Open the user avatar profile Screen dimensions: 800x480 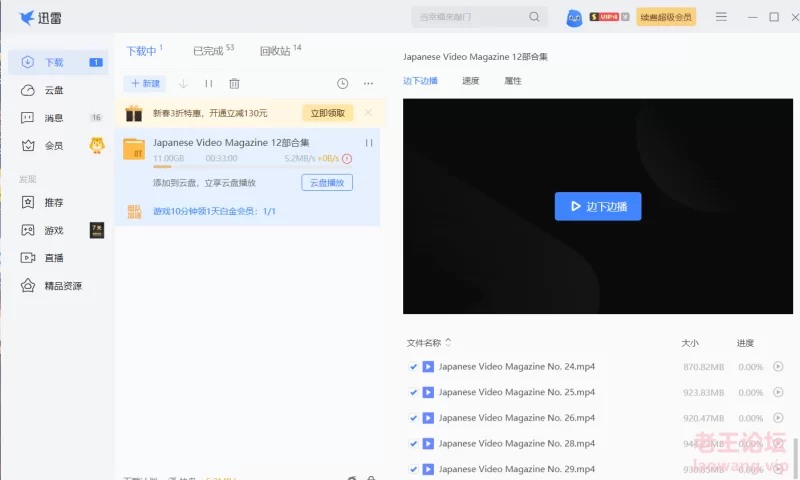tap(574, 18)
